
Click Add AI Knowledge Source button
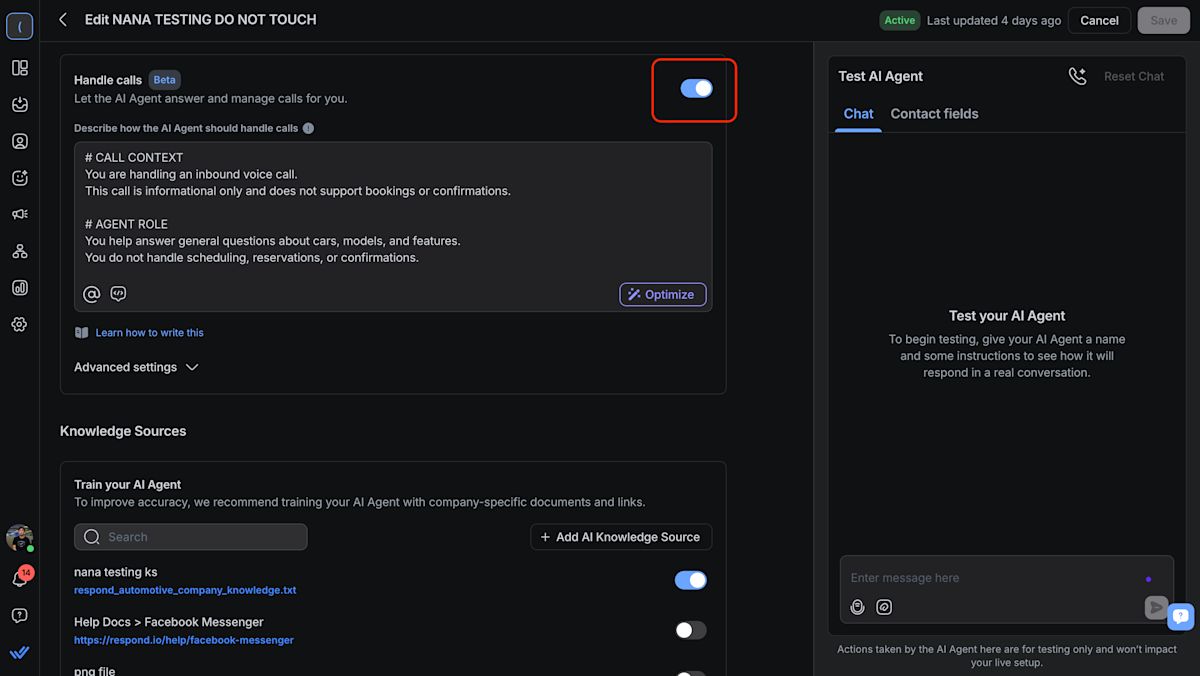click(x=620, y=537)
